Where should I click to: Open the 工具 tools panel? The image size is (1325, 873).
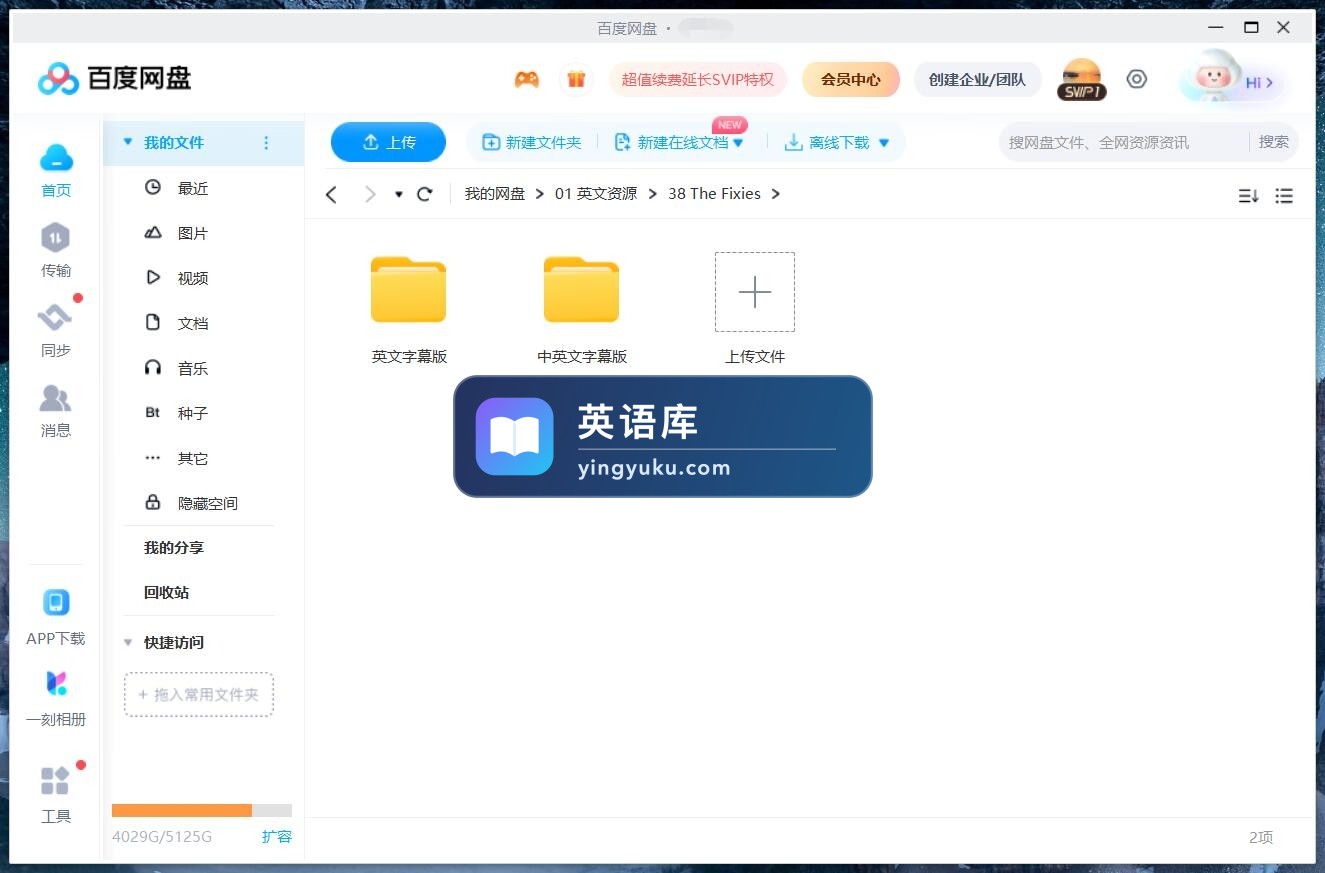(x=56, y=795)
